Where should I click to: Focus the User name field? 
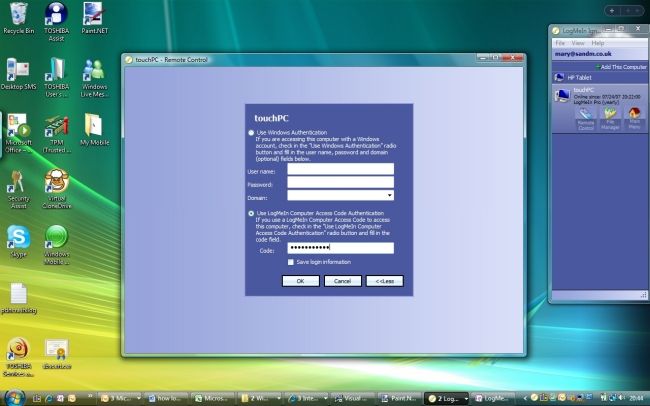[341, 169]
